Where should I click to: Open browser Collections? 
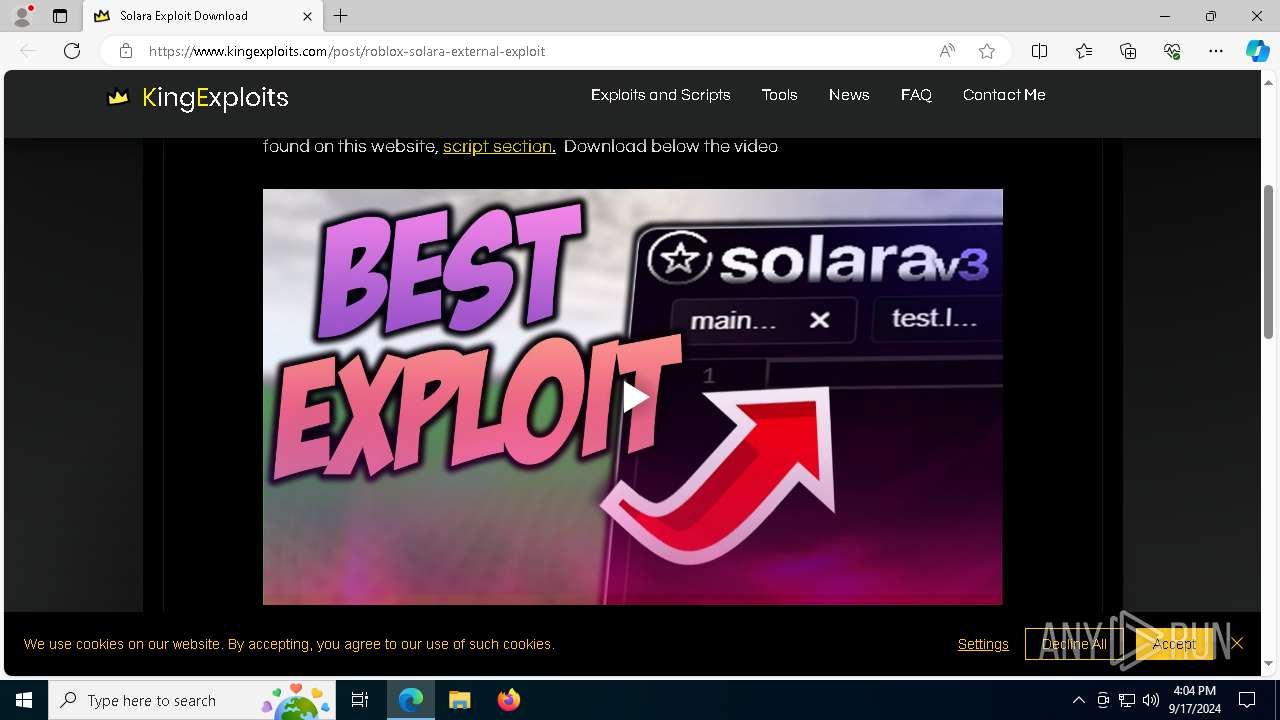click(x=1128, y=51)
